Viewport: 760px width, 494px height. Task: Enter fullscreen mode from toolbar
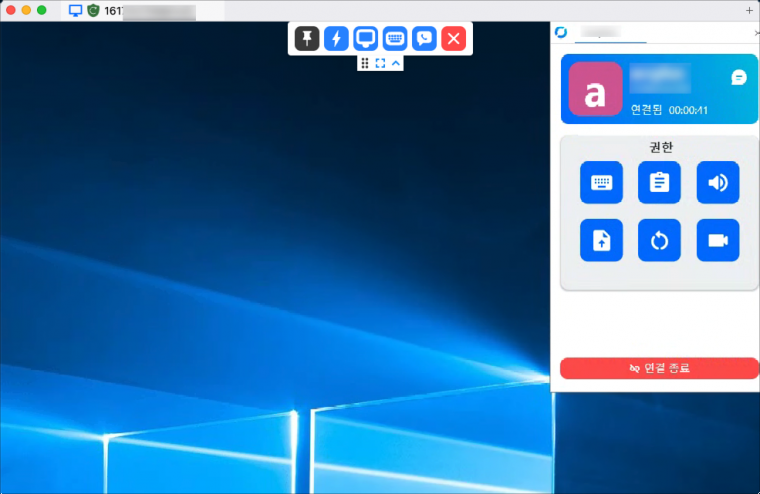click(380, 63)
